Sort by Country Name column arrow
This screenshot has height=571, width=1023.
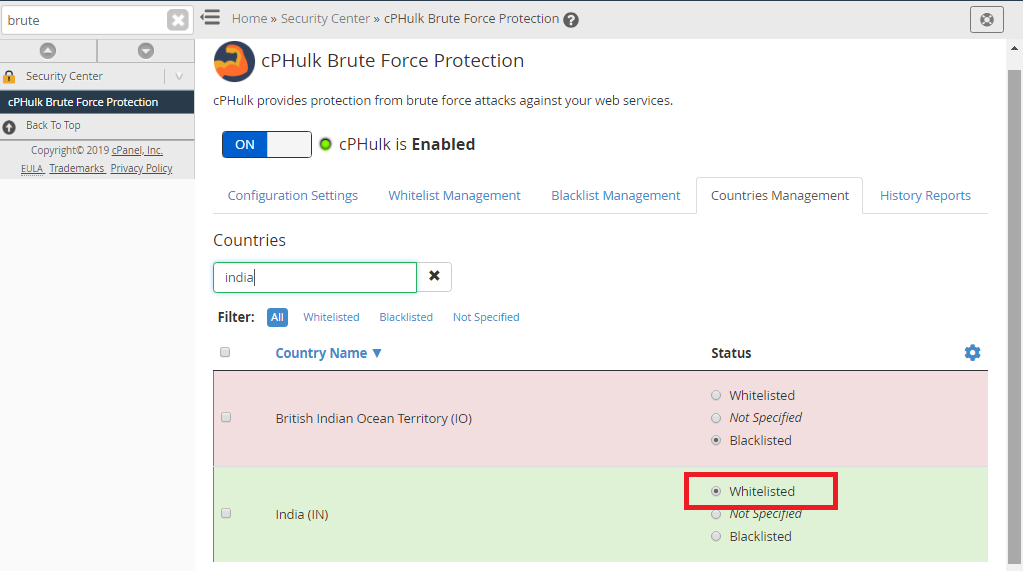pyautogui.click(x=376, y=353)
